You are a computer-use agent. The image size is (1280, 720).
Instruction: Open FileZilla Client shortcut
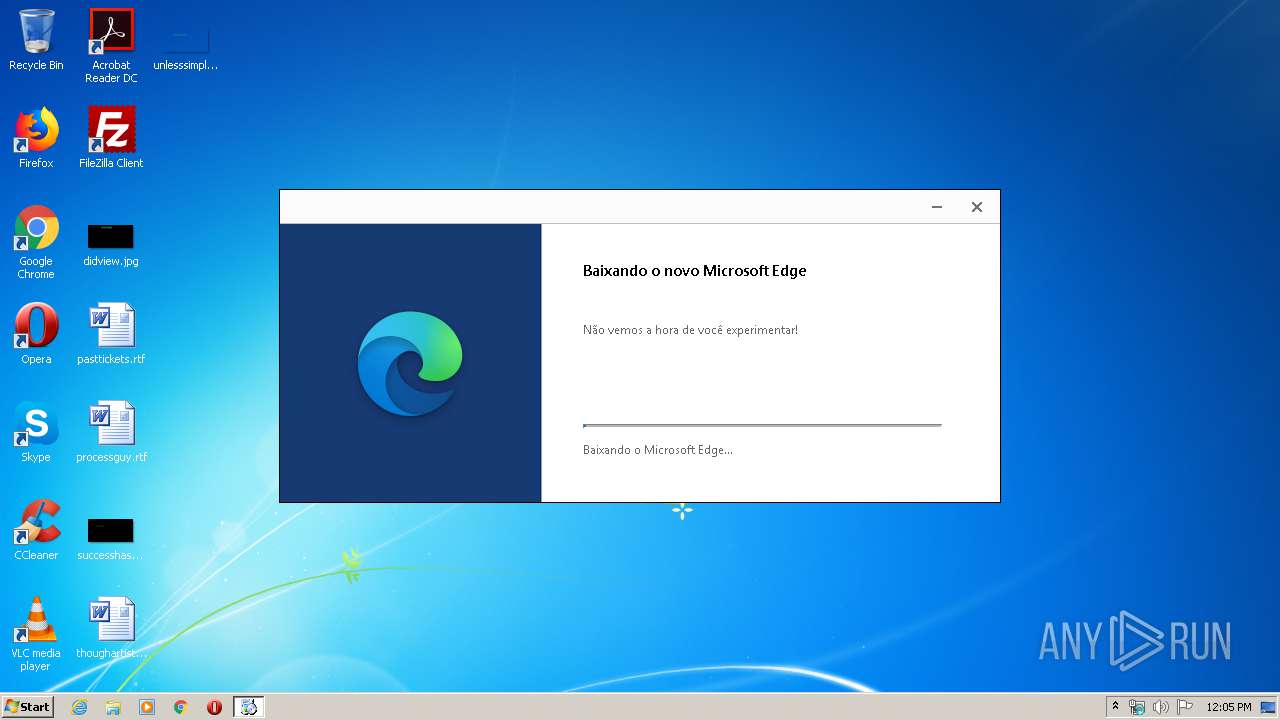(x=111, y=138)
